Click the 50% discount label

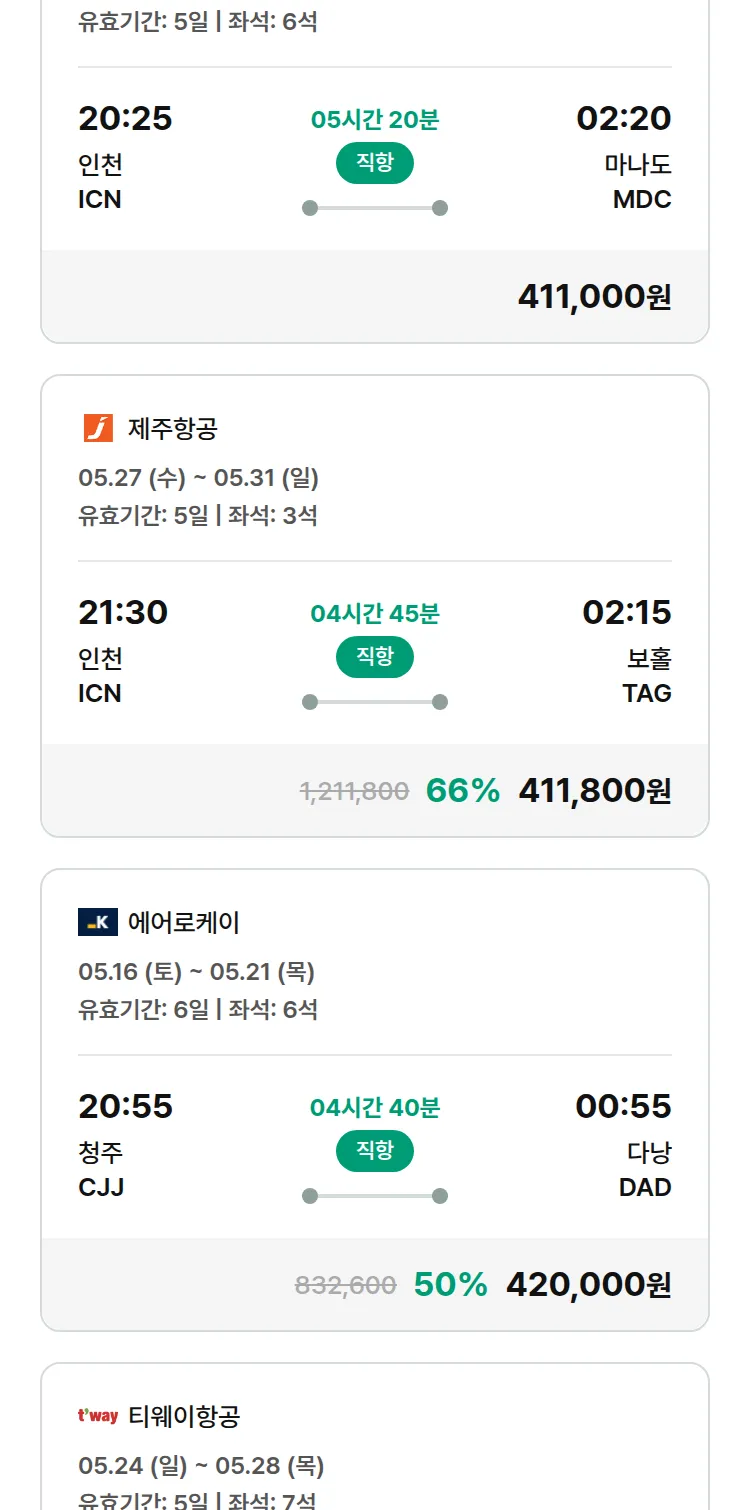[x=450, y=1284]
